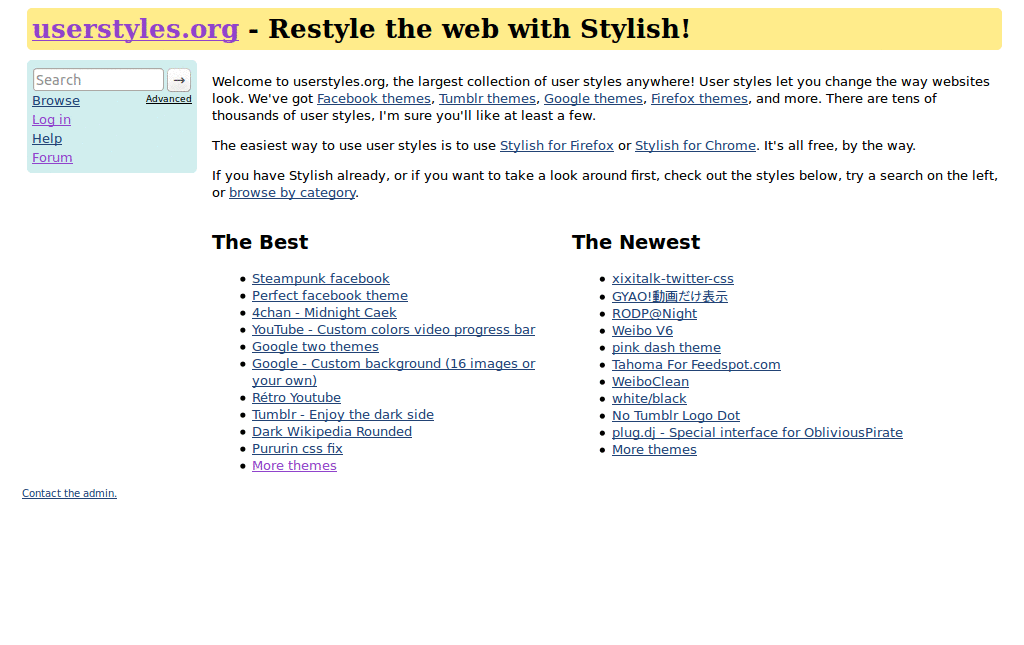
Task: Open 4chan - Midnight Caek style
Action: pos(324,313)
